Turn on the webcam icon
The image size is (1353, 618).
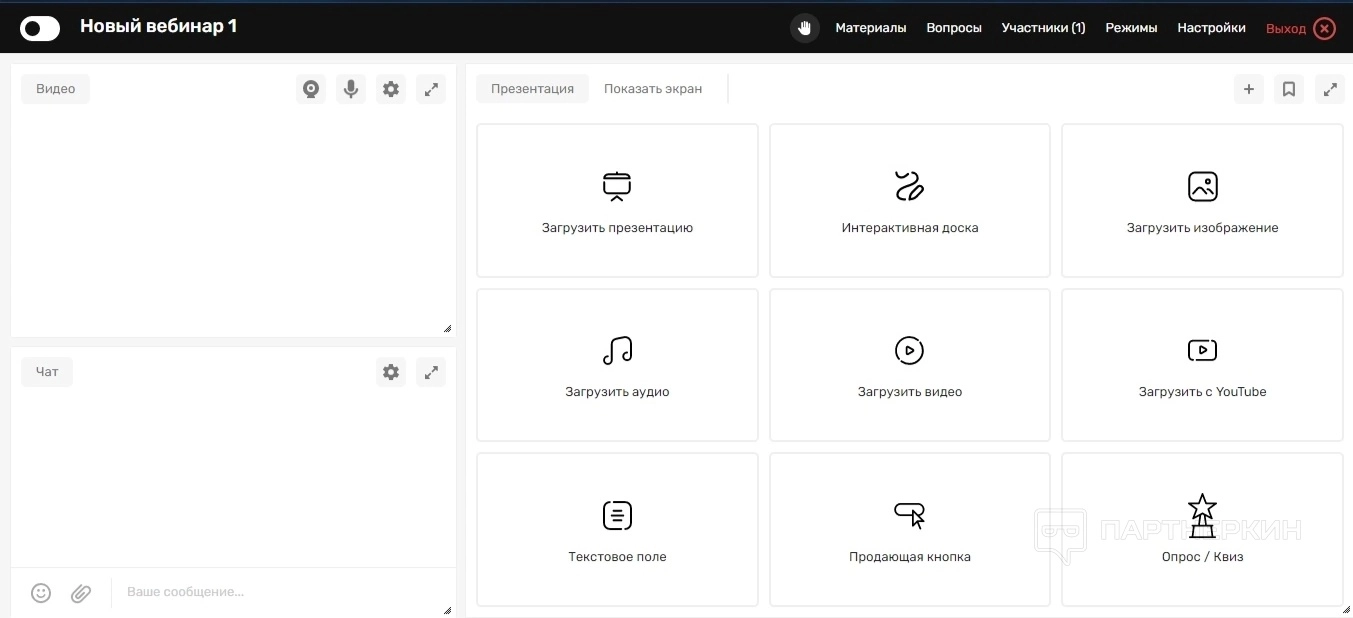tap(311, 89)
